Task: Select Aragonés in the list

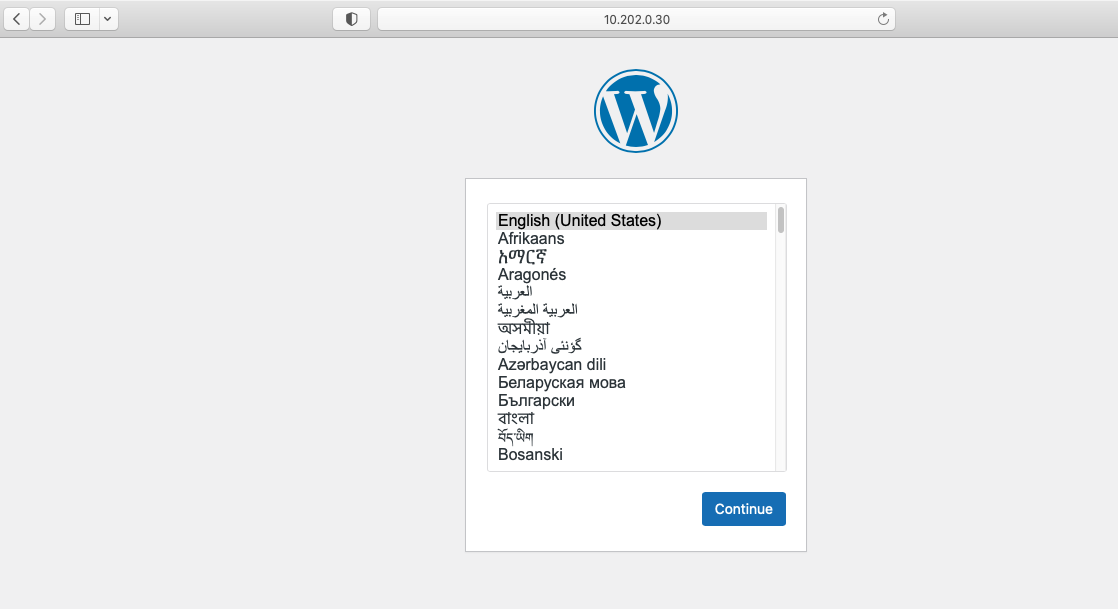Action: [x=631, y=275]
